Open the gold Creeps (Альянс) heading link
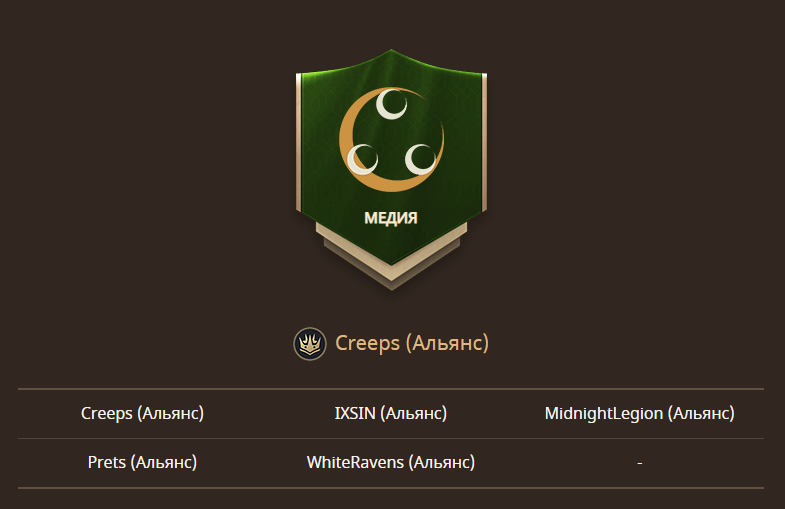Image resolution: width=785 pixels, height=509 pixels. [412, 343]
